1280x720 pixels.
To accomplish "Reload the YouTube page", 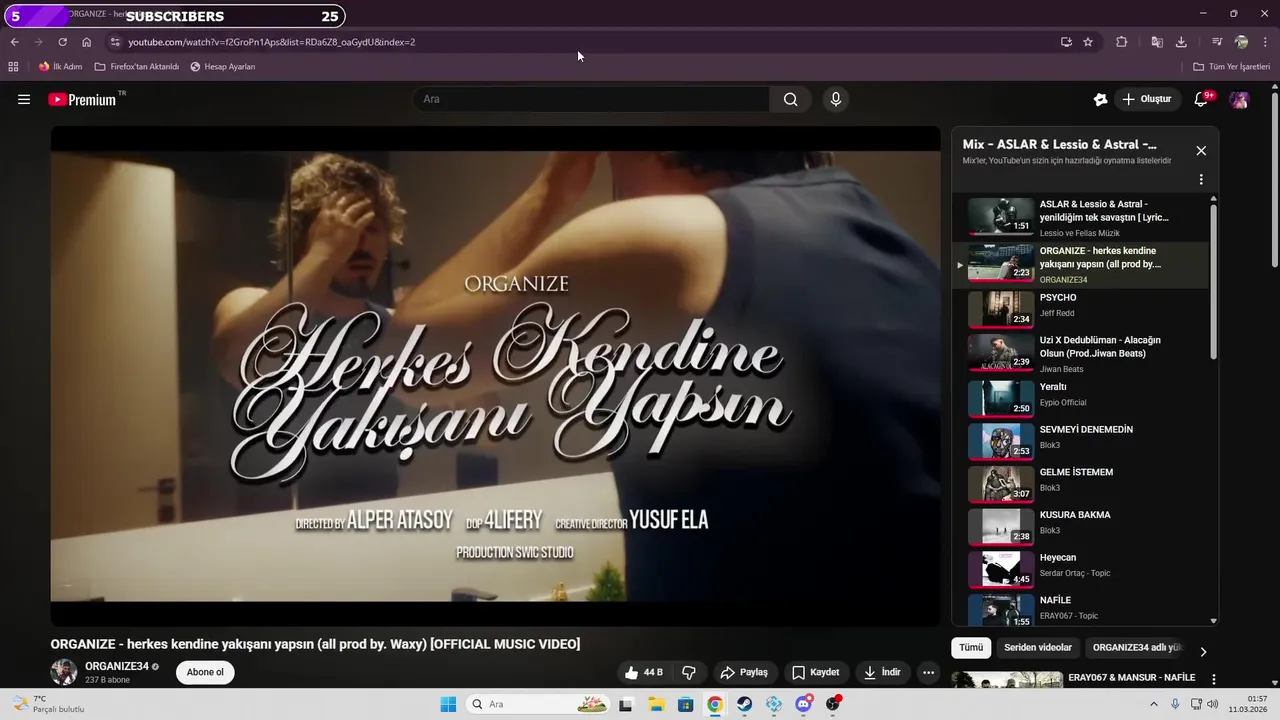I will 62,42.
